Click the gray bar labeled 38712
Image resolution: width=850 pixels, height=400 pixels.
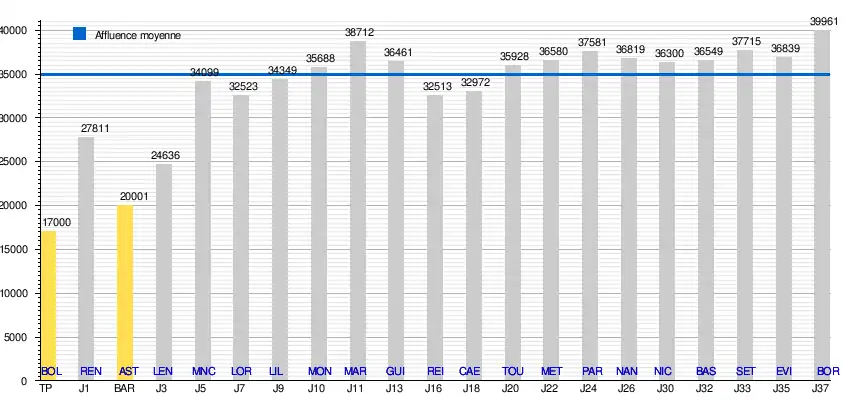point(357,200)
